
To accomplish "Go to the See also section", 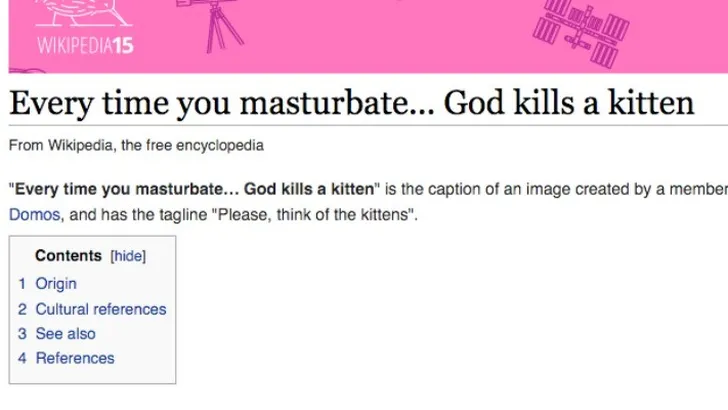I will [x=66, y=334].
